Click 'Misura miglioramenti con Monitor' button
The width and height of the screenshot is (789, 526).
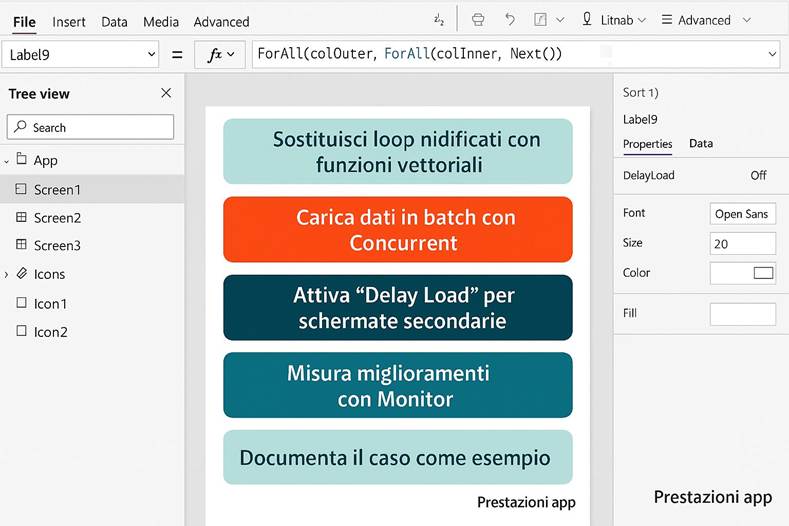tap(397, 385)
